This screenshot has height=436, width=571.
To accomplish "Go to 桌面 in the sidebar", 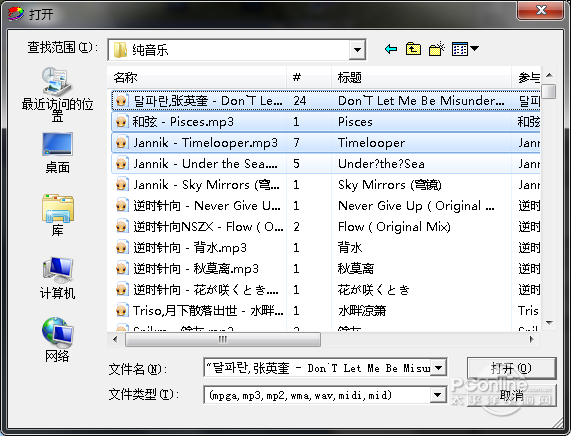I will [x=57, y=153].
